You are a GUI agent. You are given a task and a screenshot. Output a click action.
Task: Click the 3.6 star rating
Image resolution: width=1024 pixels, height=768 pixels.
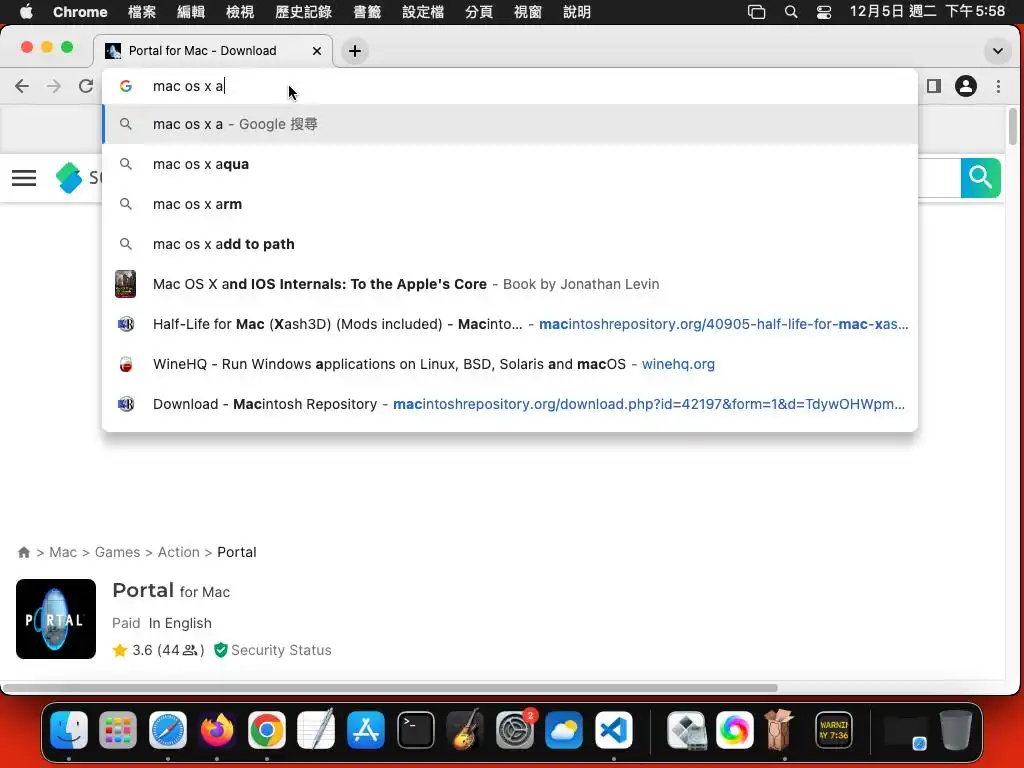click(158, 650)
